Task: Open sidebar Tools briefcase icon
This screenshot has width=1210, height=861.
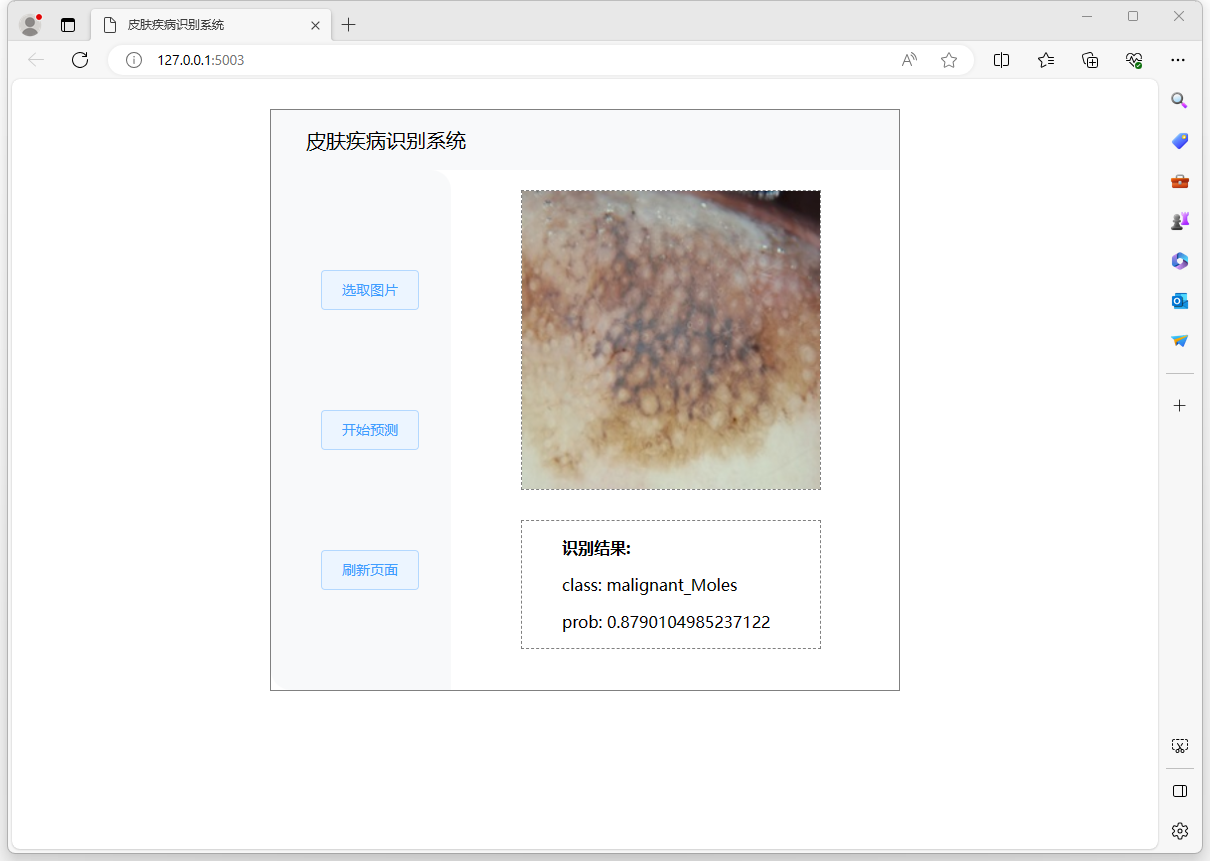Action: coord(1180,181)
